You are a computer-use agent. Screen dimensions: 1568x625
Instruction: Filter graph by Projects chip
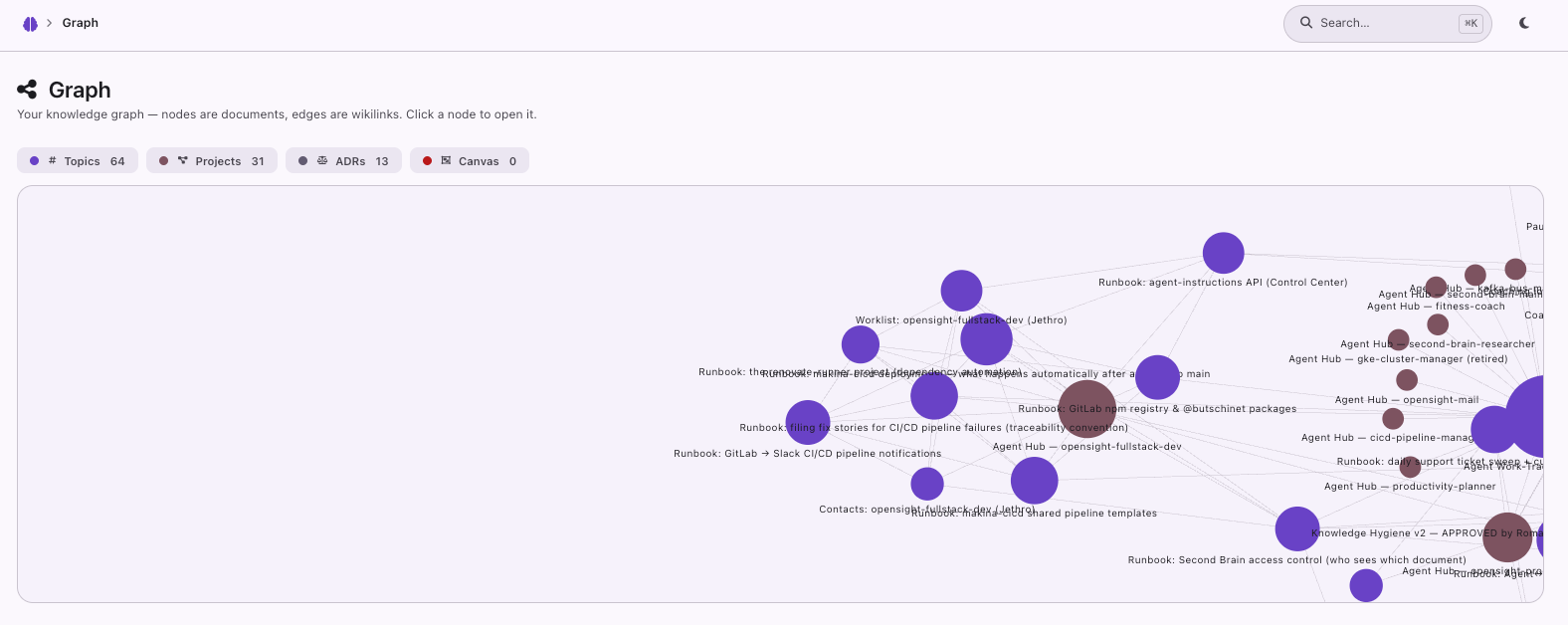[x=212, y=160]
